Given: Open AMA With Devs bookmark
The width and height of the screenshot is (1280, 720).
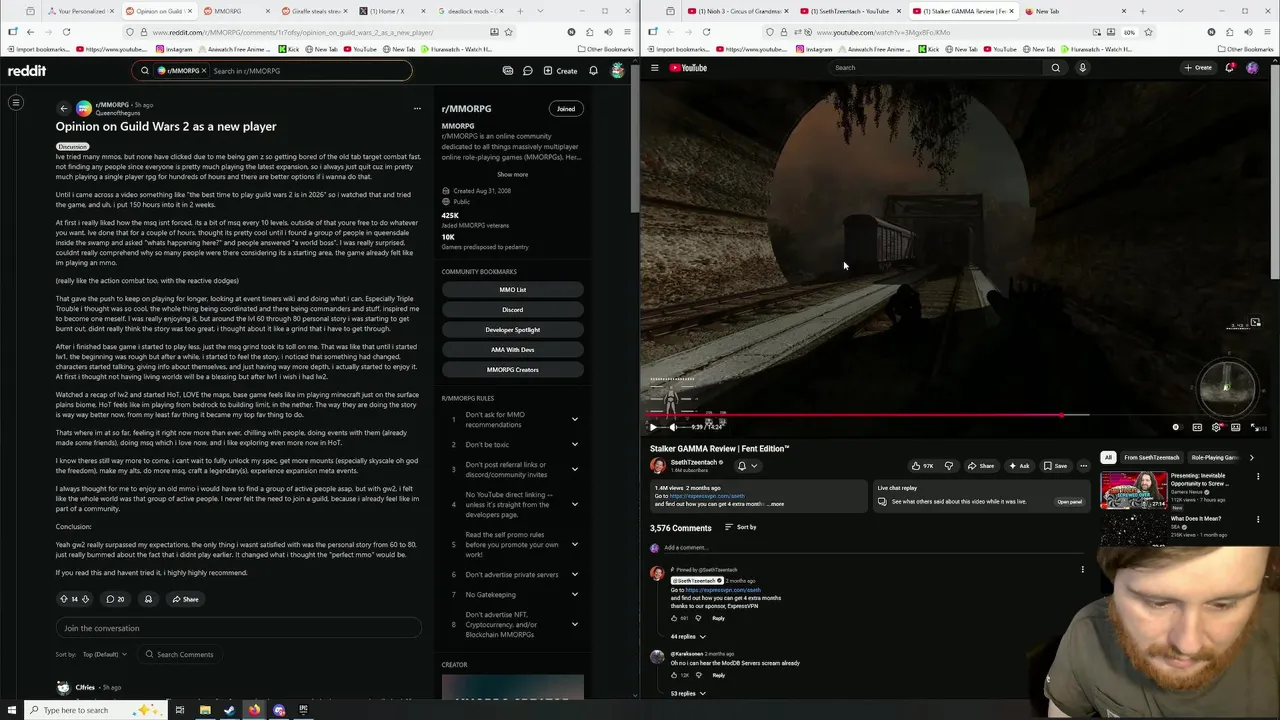Looking at the screenshot, I should 512,350.
